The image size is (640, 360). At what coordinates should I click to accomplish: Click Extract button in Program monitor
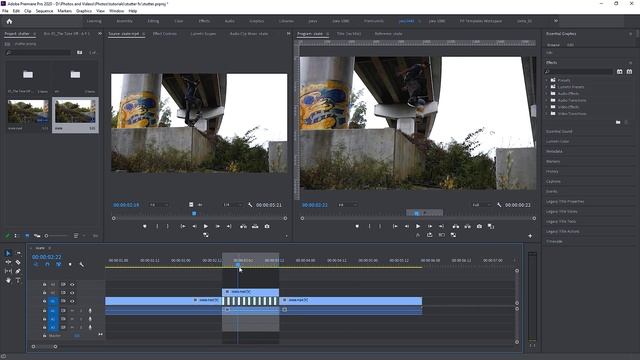tap(467, 226)
